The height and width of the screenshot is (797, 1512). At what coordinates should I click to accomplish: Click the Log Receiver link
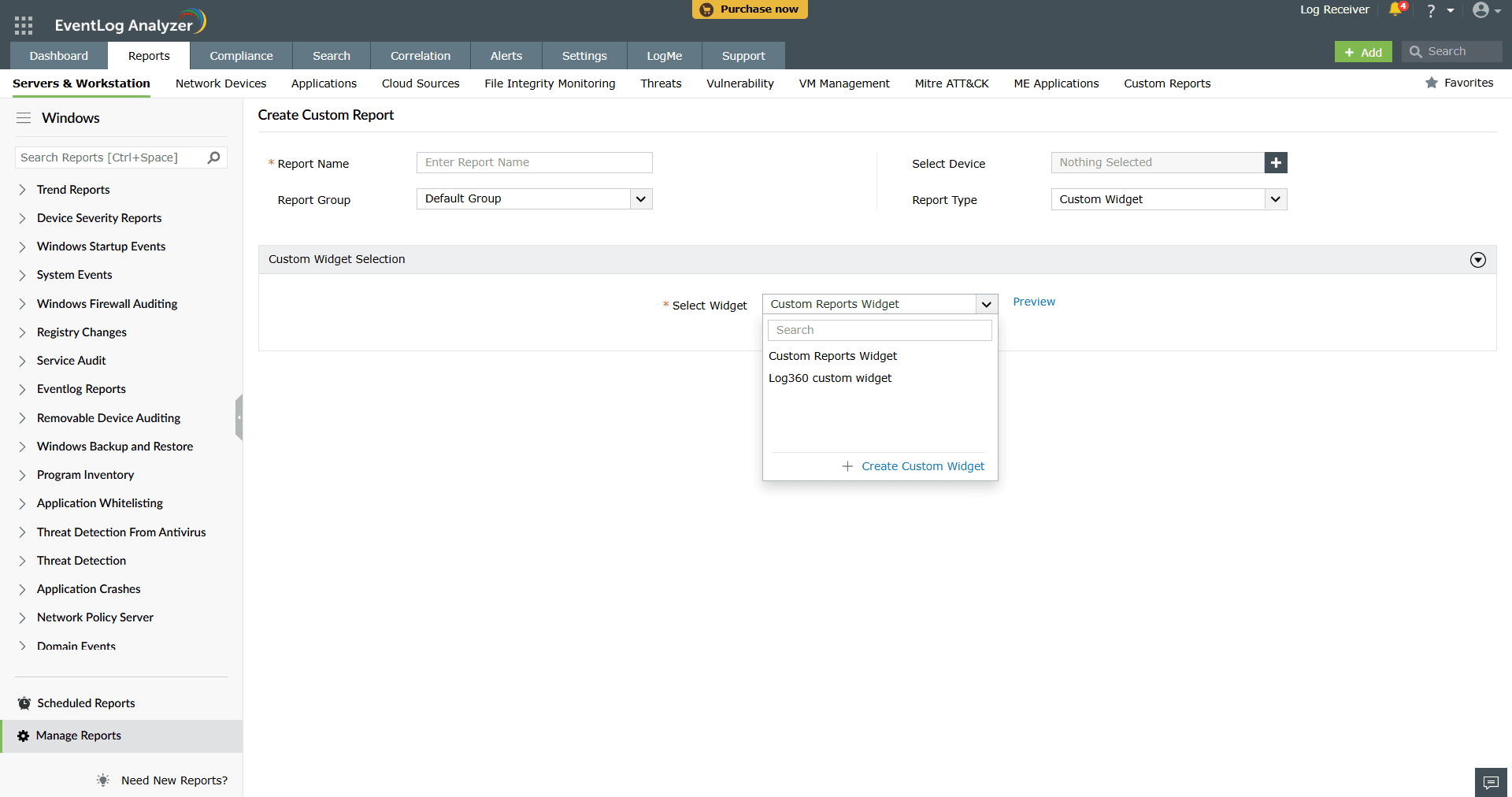coord(1334,9)
